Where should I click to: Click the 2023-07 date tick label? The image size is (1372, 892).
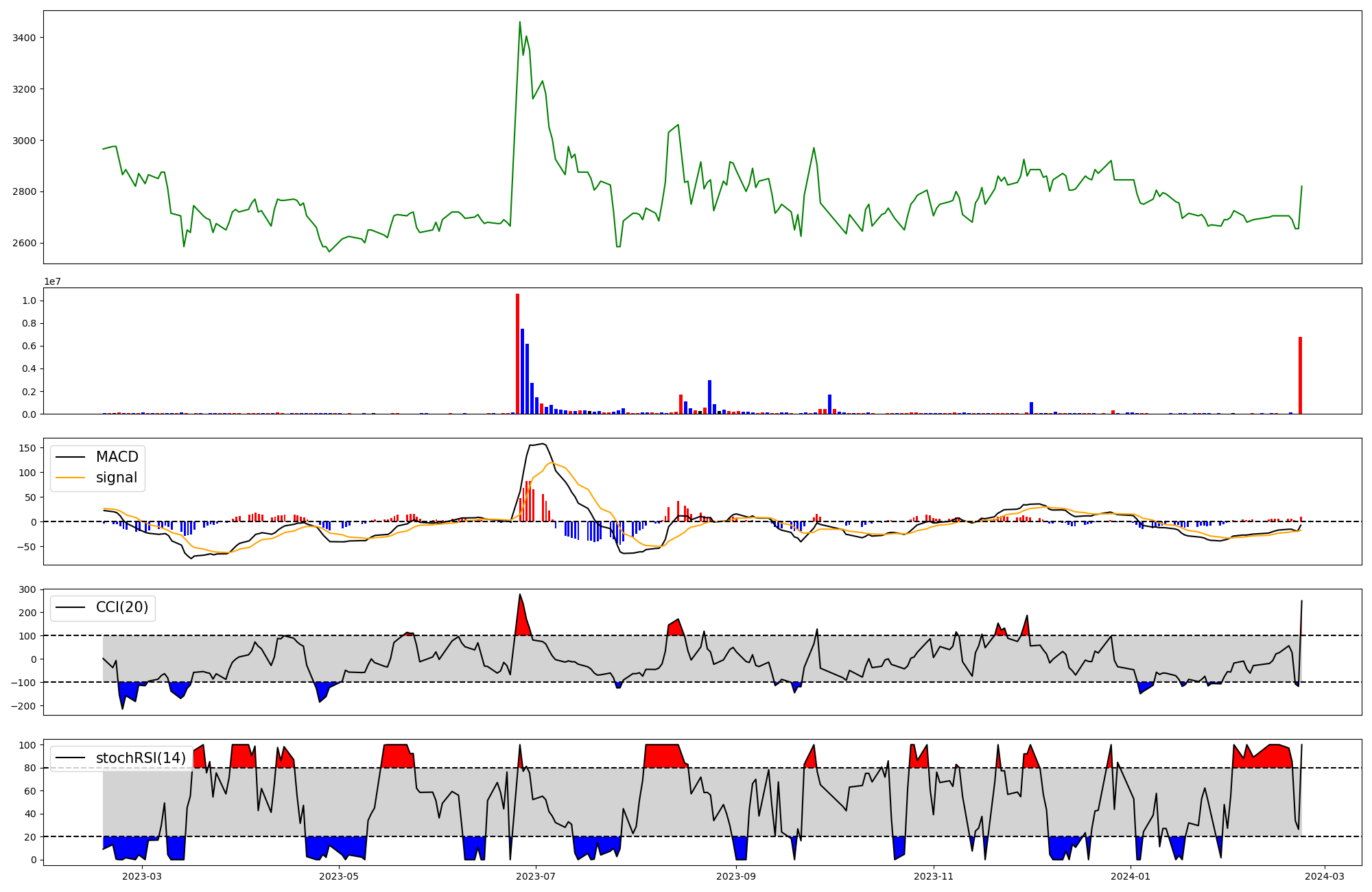coord(535,876)
